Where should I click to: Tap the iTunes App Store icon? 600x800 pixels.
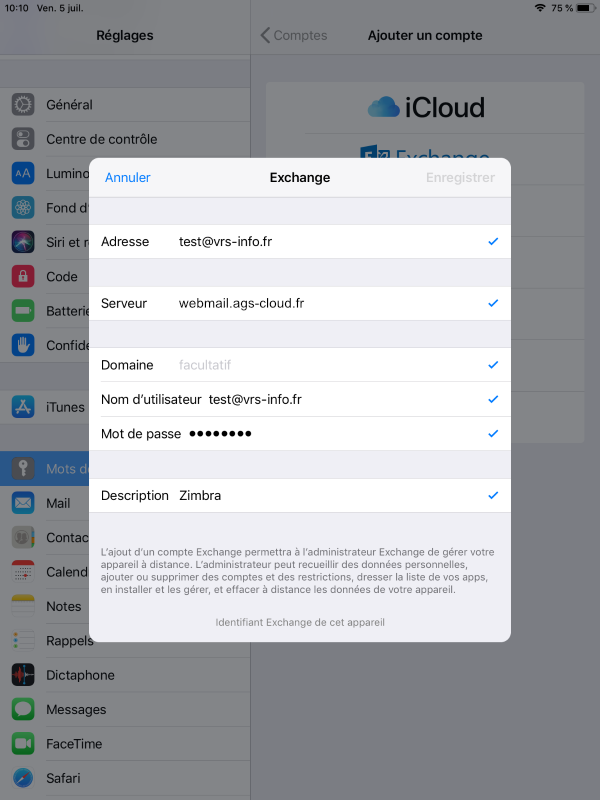(23, 407)
